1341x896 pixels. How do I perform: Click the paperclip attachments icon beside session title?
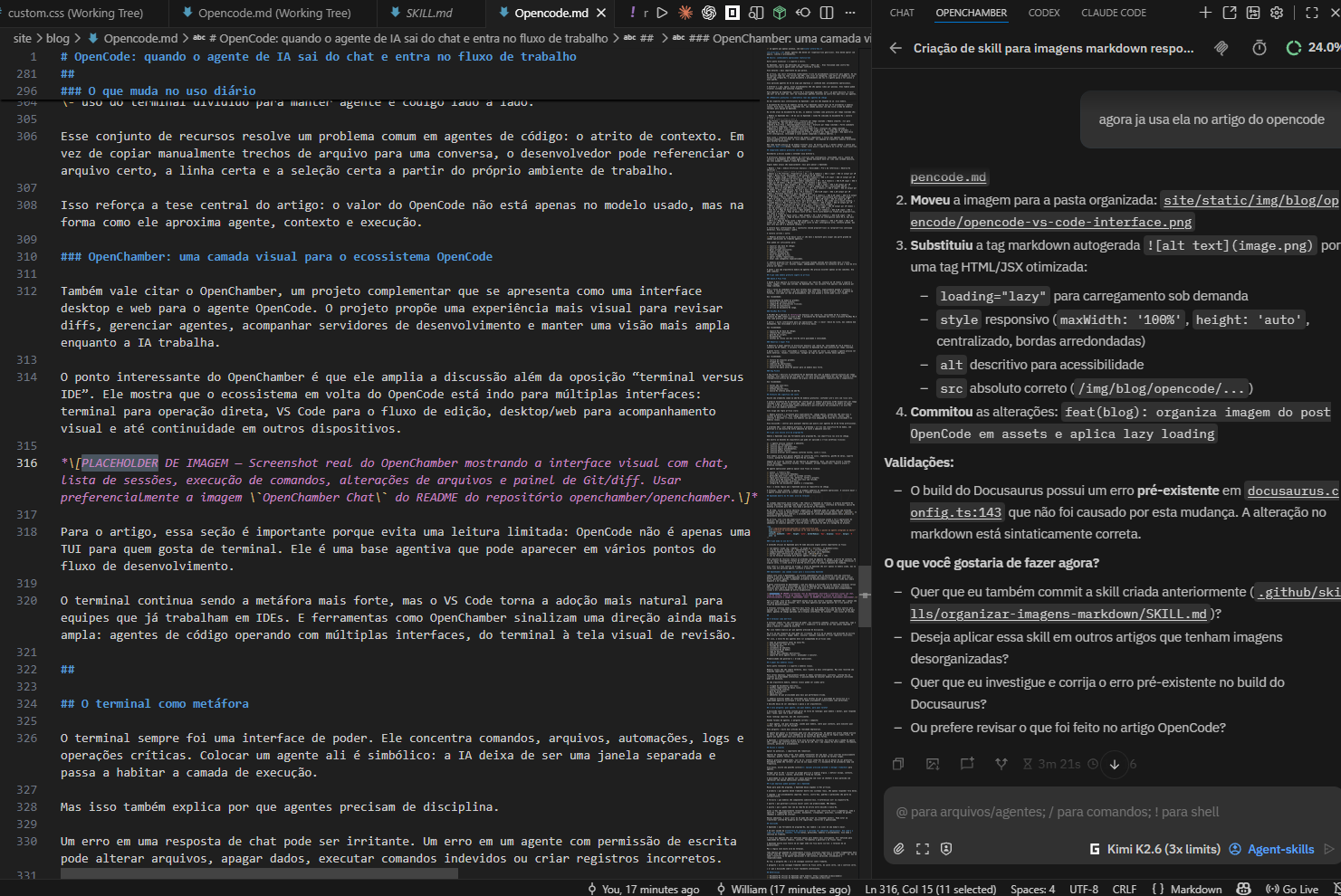[x=1221, y=48]
